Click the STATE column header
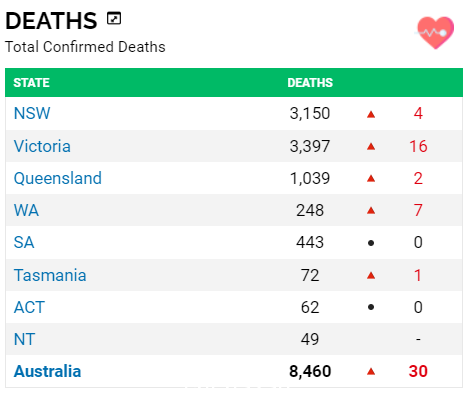The image size is (474, 399). click(31, 83)
